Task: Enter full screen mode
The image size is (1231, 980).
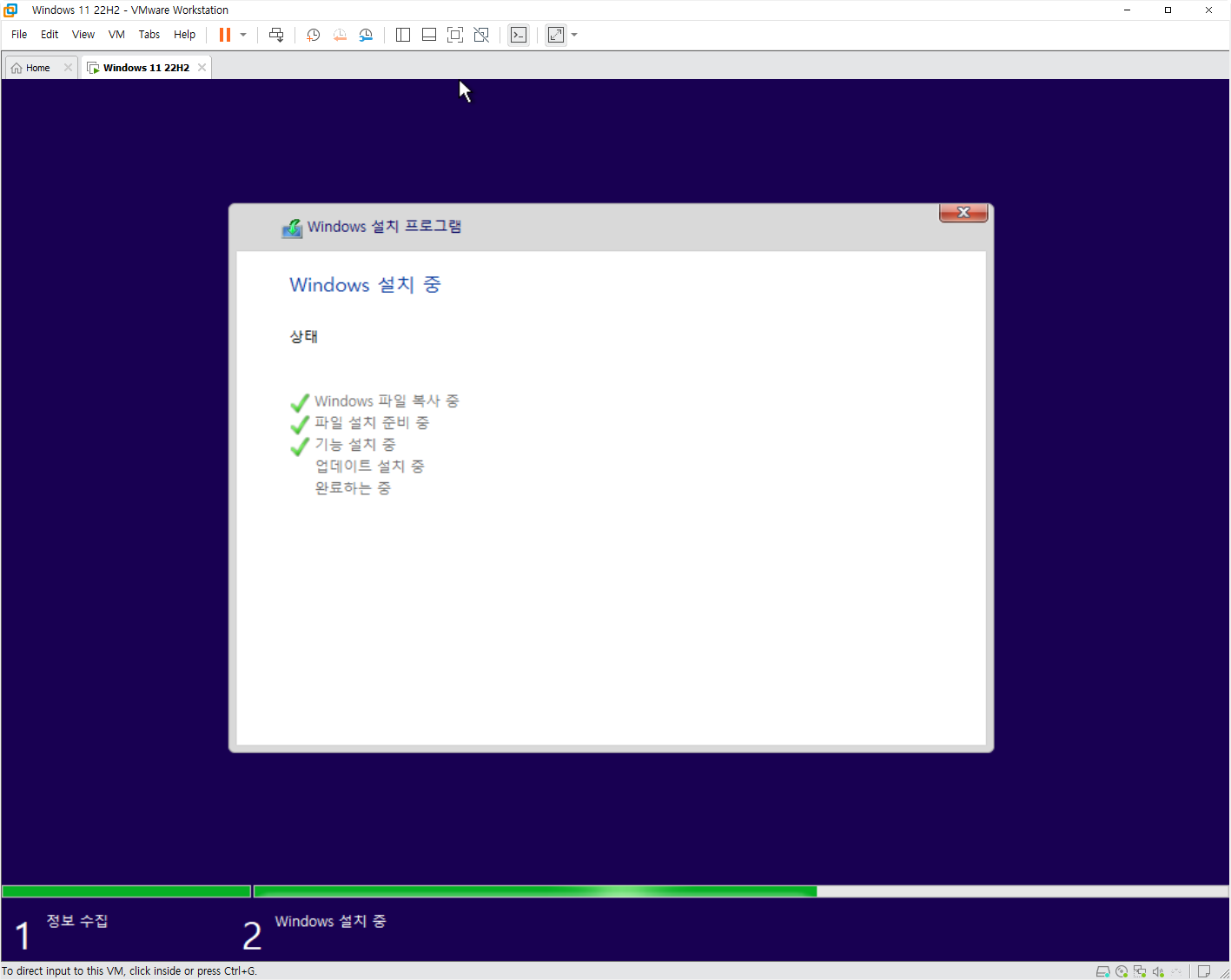Action: (x=455, y=35)
